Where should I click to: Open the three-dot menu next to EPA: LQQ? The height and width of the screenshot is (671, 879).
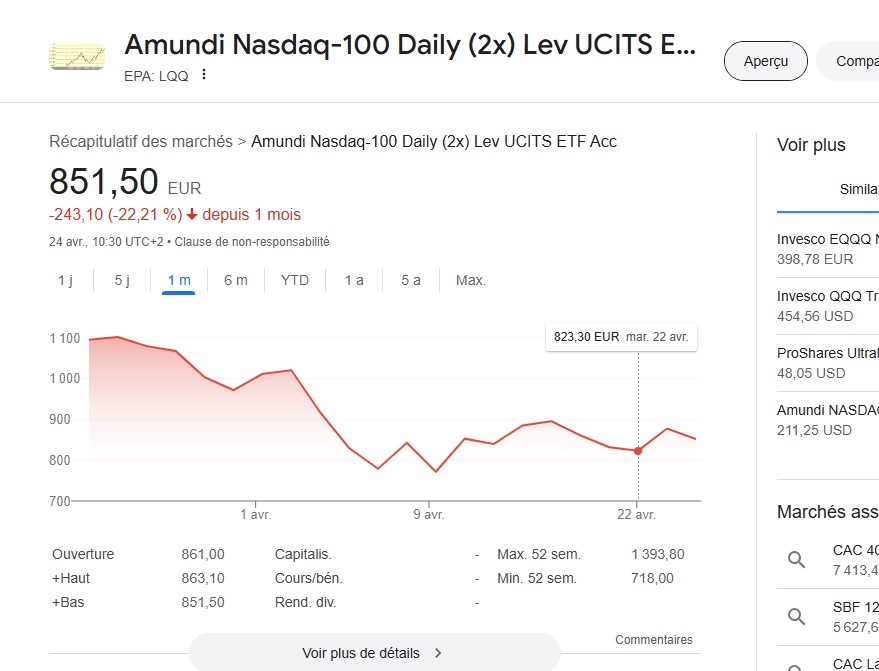click(x=205, y=75)
